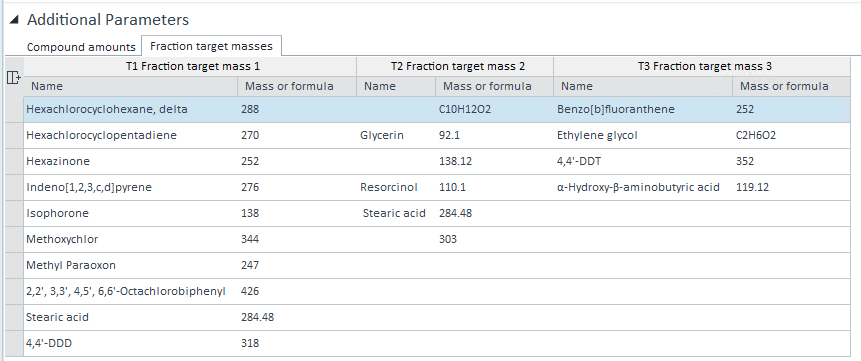Click the Ethylene glycol name cell
This screenshot has width=861, height=361.
point(643,135)
